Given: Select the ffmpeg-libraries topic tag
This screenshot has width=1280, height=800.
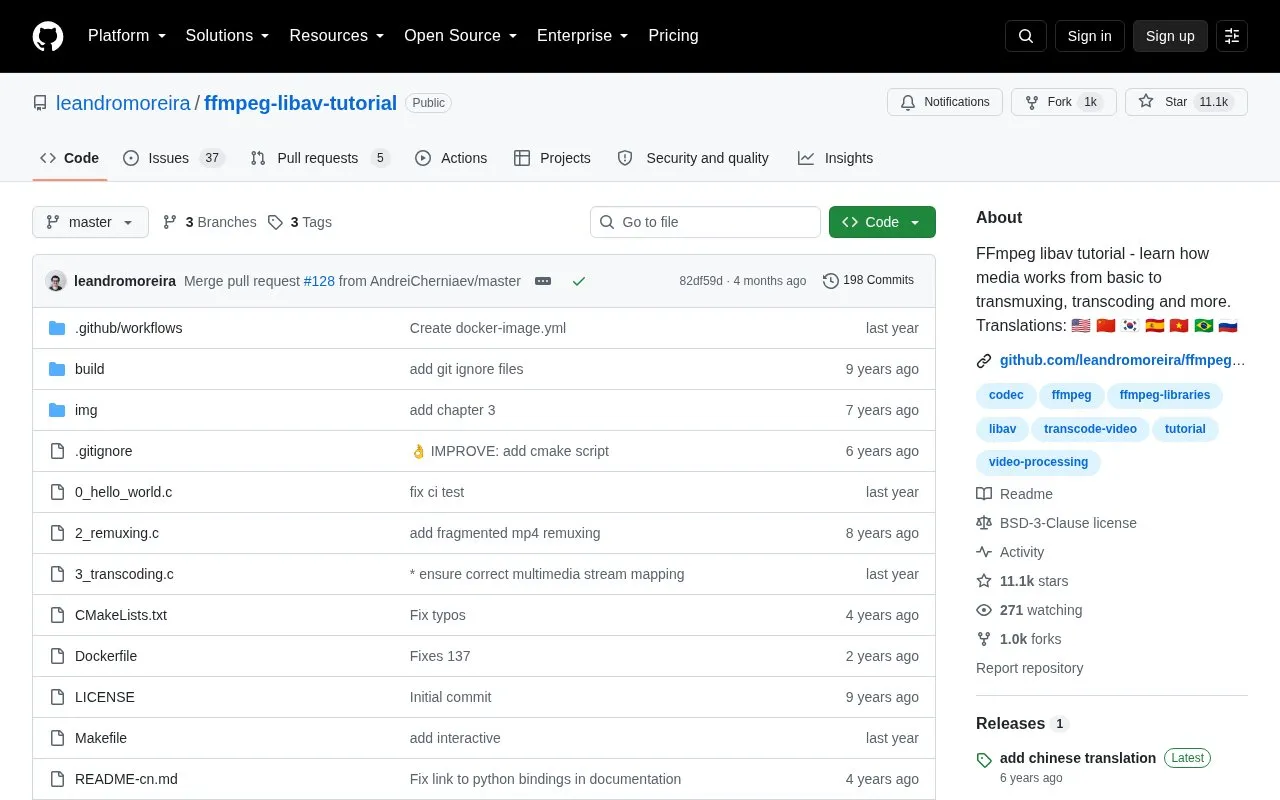Looking at the screenshot, I should point(1165,395).
